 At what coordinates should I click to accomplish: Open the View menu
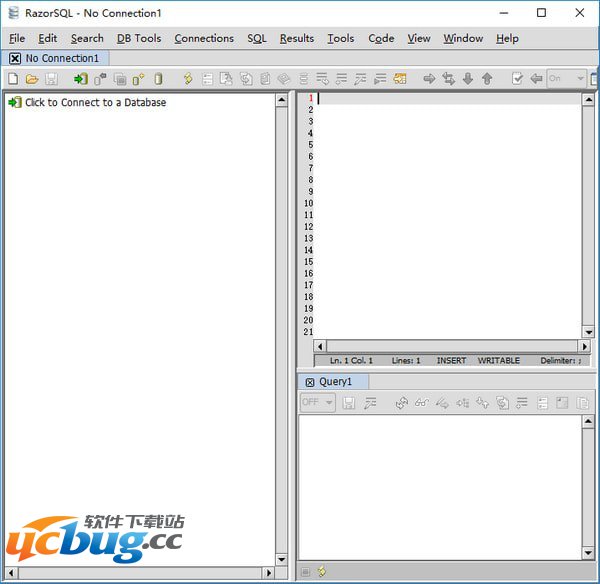point(419,38)
